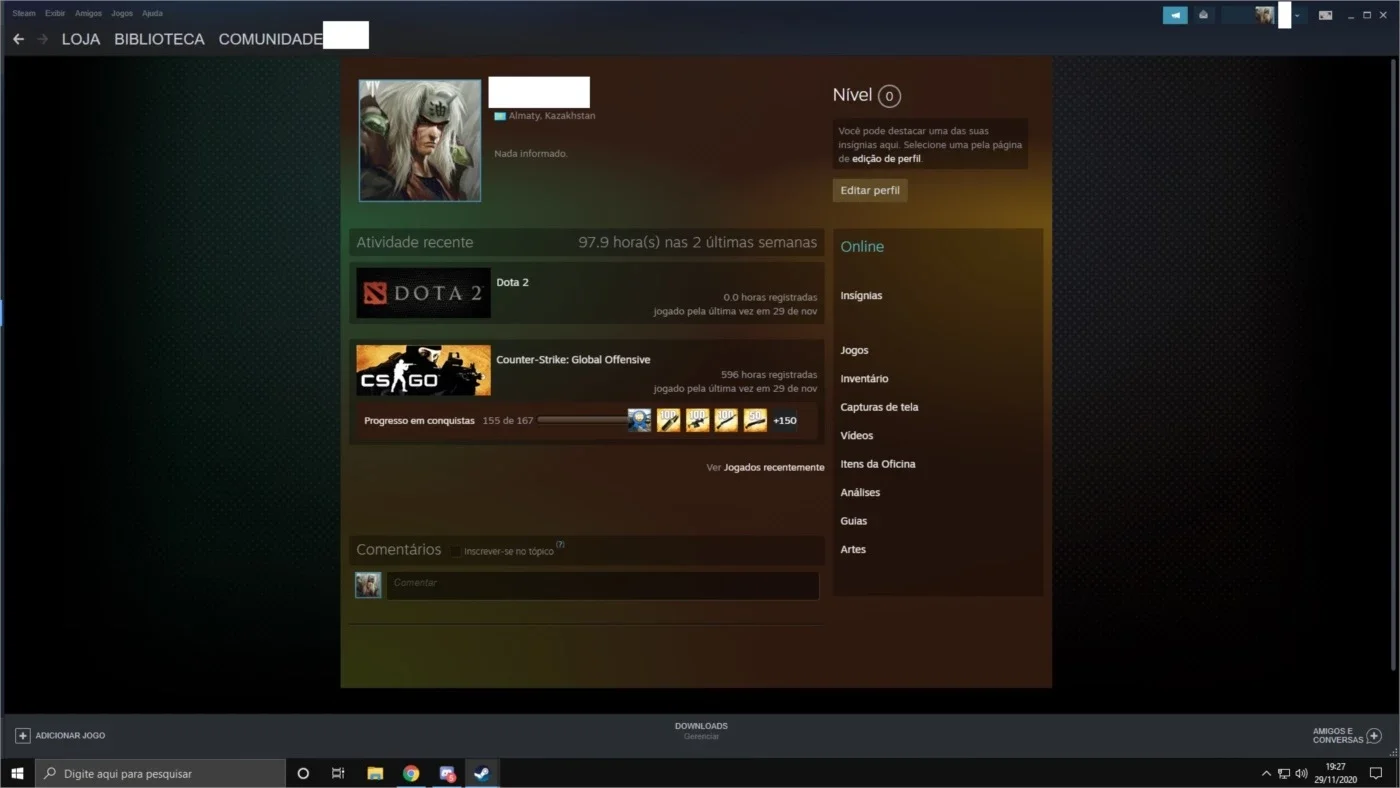Click the Kazakhstan flag icon
This screenshot has width=1400, height=788.
(500, 116)
